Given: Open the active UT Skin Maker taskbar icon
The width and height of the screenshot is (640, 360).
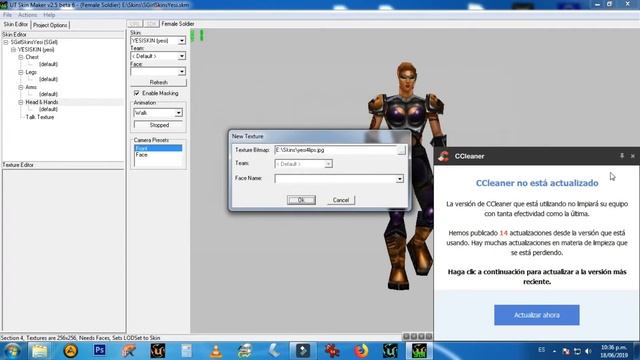Looking at the screenshot, I should click(x=419, y=351).
